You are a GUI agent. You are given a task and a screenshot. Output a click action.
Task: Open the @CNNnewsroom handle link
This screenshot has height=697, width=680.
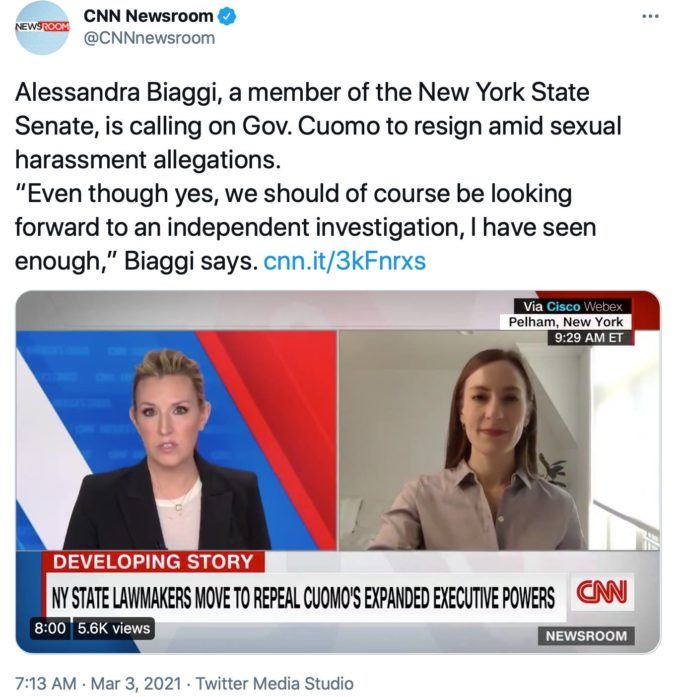[149, 38]
